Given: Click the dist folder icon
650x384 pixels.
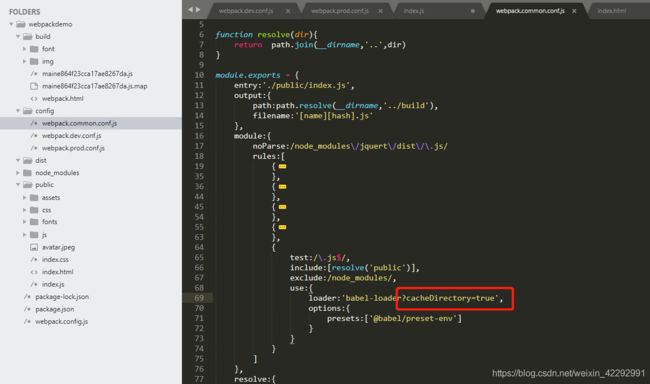Looking at the screenshot, I should [x=27, y=160].
